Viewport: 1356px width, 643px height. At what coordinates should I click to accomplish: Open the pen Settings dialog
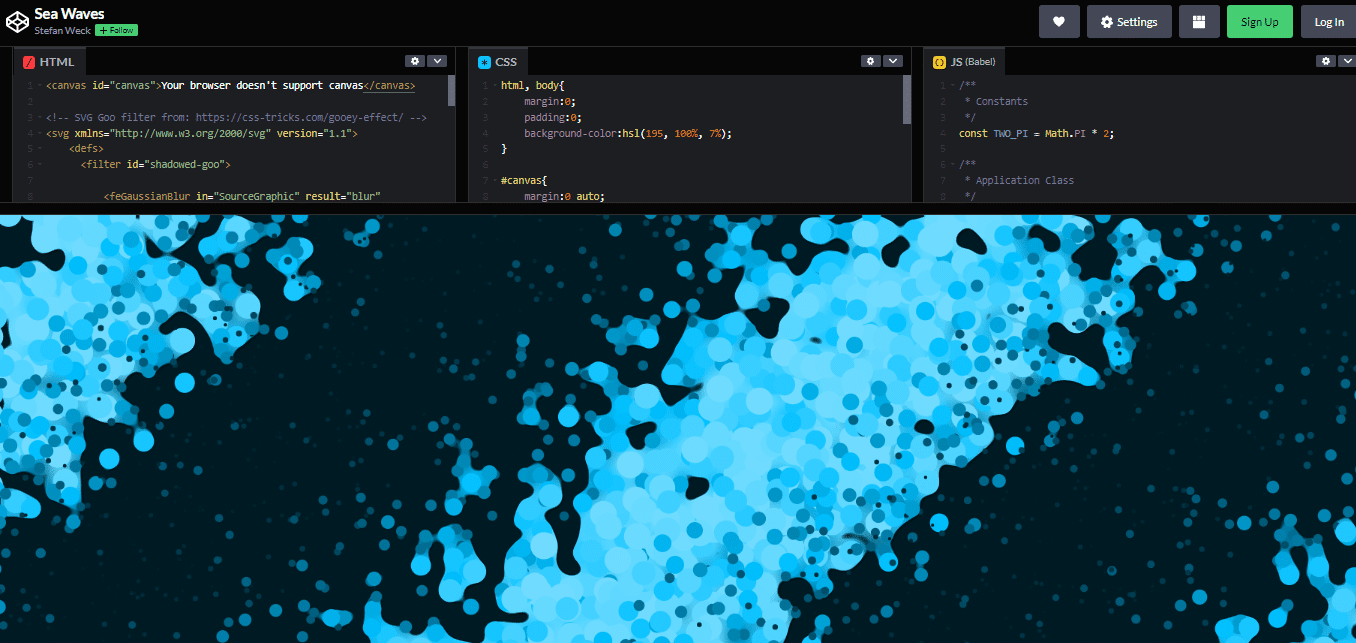(1129, 21)
